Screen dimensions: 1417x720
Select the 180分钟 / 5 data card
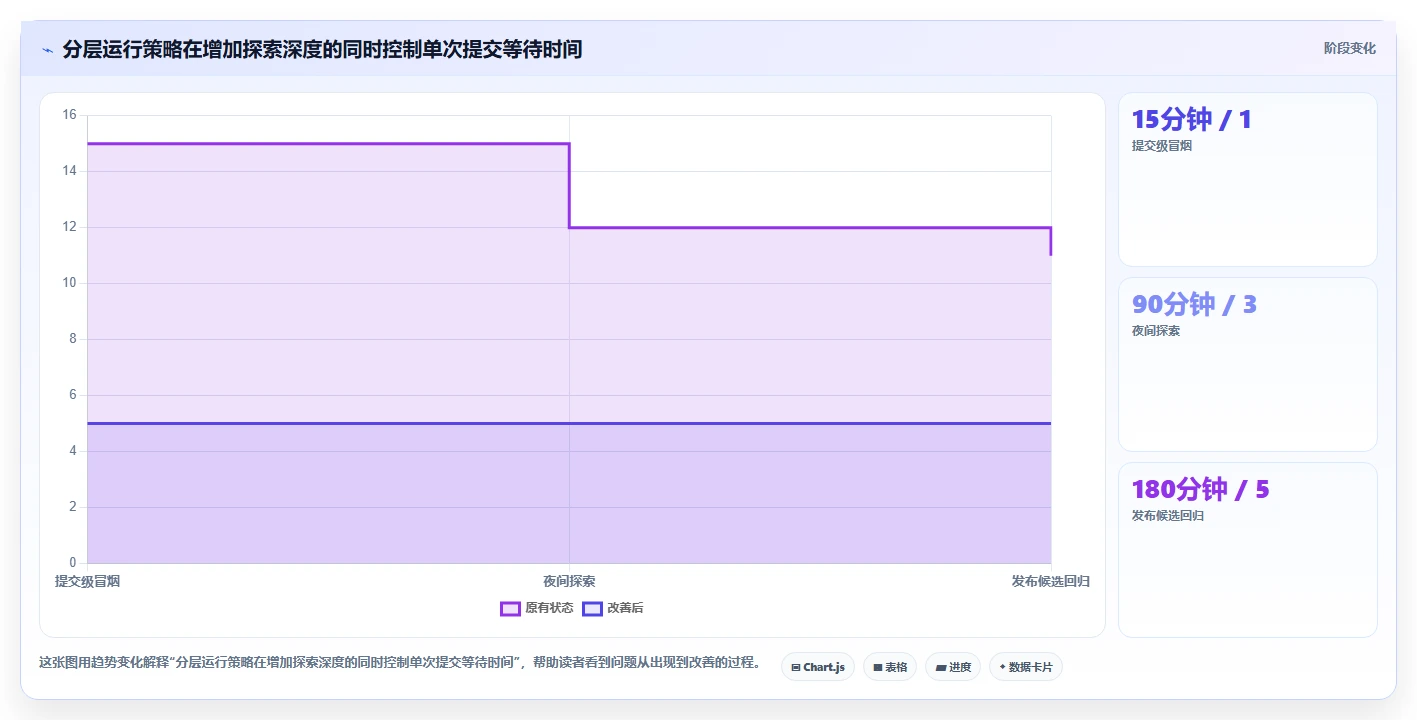pos(1247,550)
